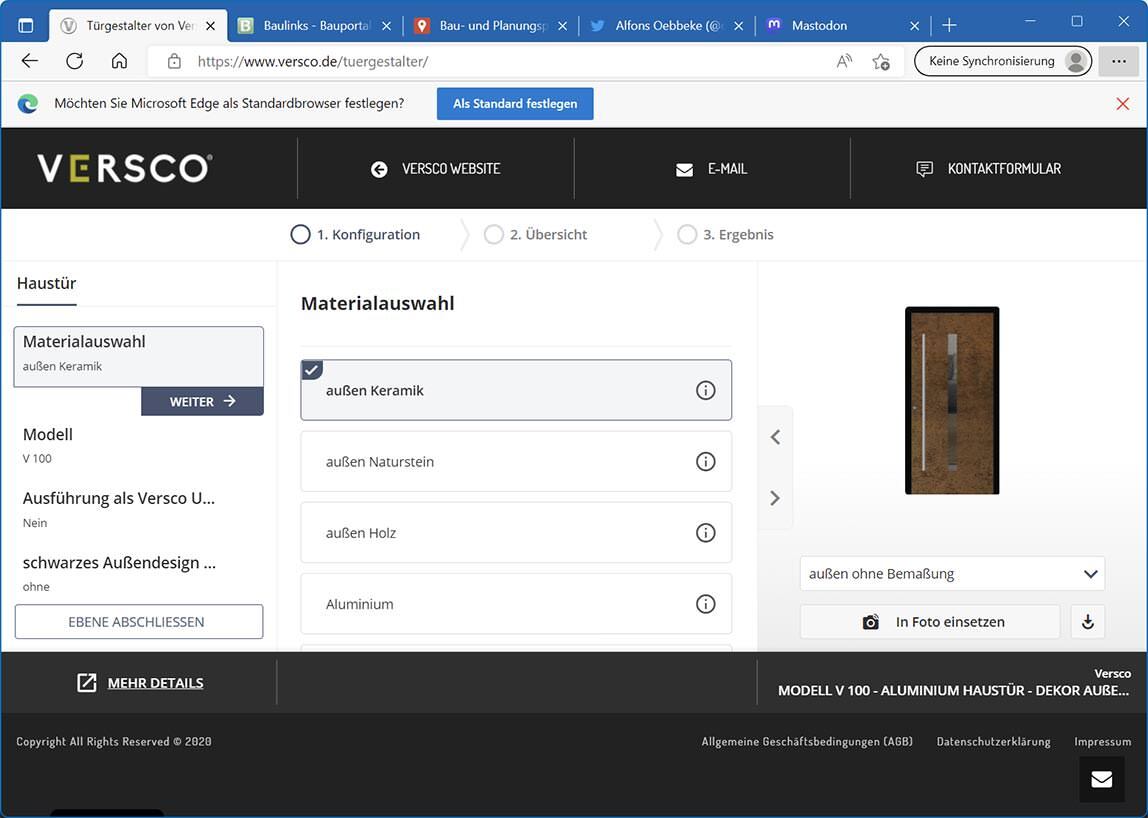Go to step 2. Übersicht
This screenshot has height=818, width=1148.
click(x=536, y=234)
